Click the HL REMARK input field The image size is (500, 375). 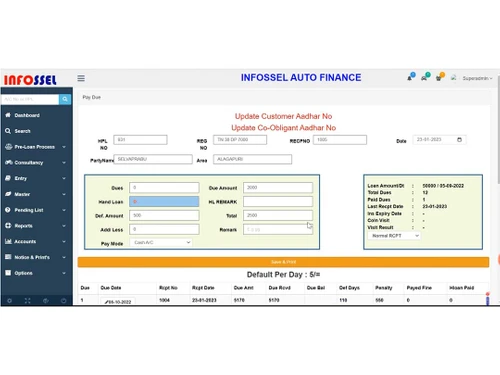tap(278, 202)
